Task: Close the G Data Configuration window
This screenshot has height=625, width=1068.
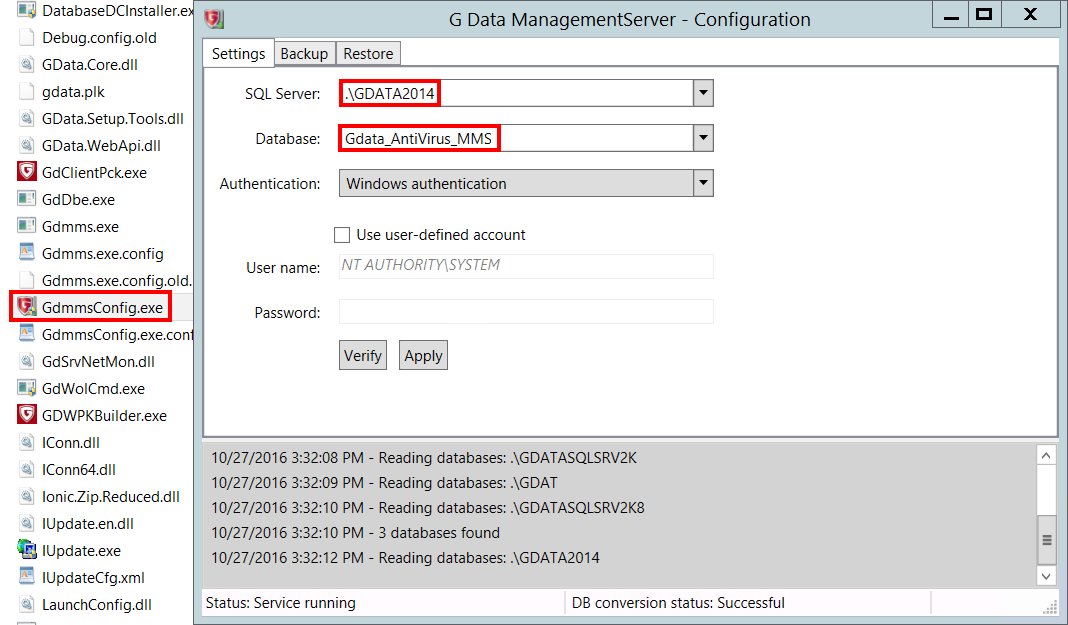Action: (1030, 15)
